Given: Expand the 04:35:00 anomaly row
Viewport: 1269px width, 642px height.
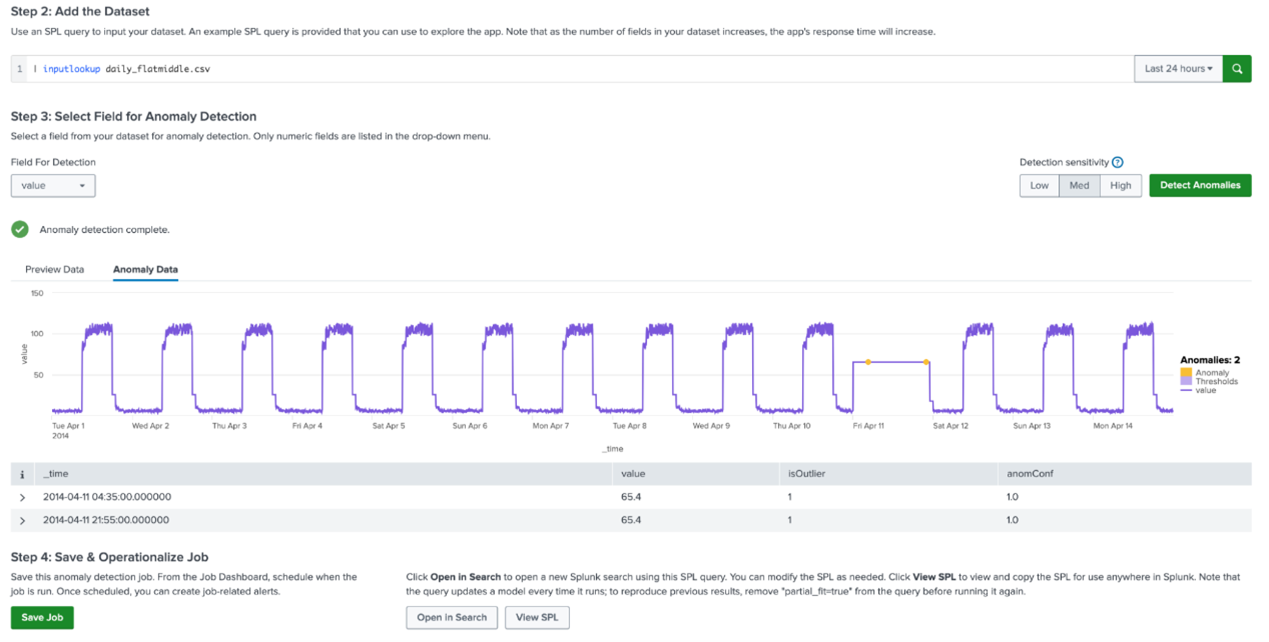Looking at the screenshot, I should coord(22,497).
